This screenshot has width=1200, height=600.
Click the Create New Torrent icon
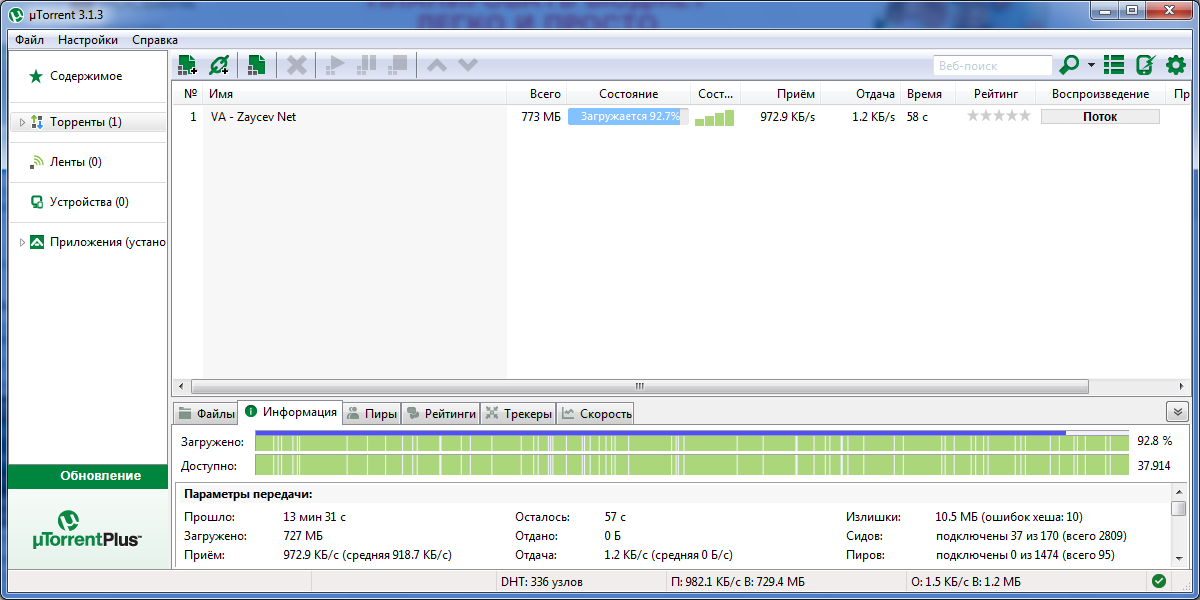[x=257, y=65]
